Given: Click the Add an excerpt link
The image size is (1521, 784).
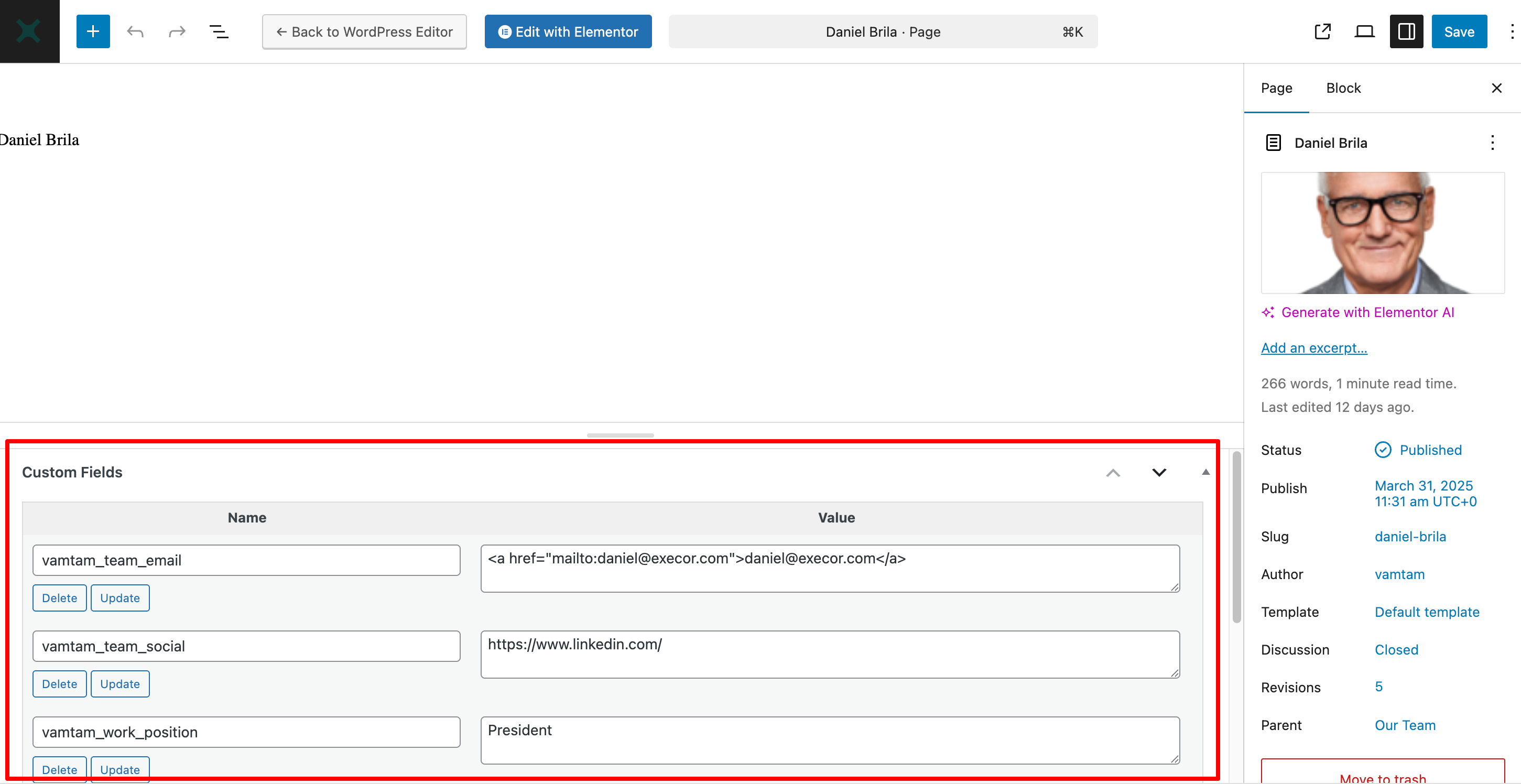Looking at the screenshot, I should pos(1314,348).
